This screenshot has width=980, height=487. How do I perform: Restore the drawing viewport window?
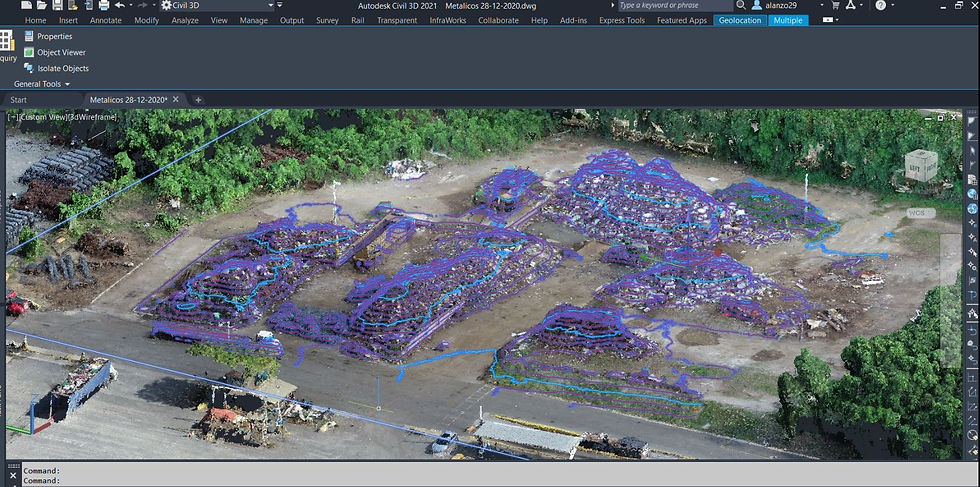[x=941, y=118]
